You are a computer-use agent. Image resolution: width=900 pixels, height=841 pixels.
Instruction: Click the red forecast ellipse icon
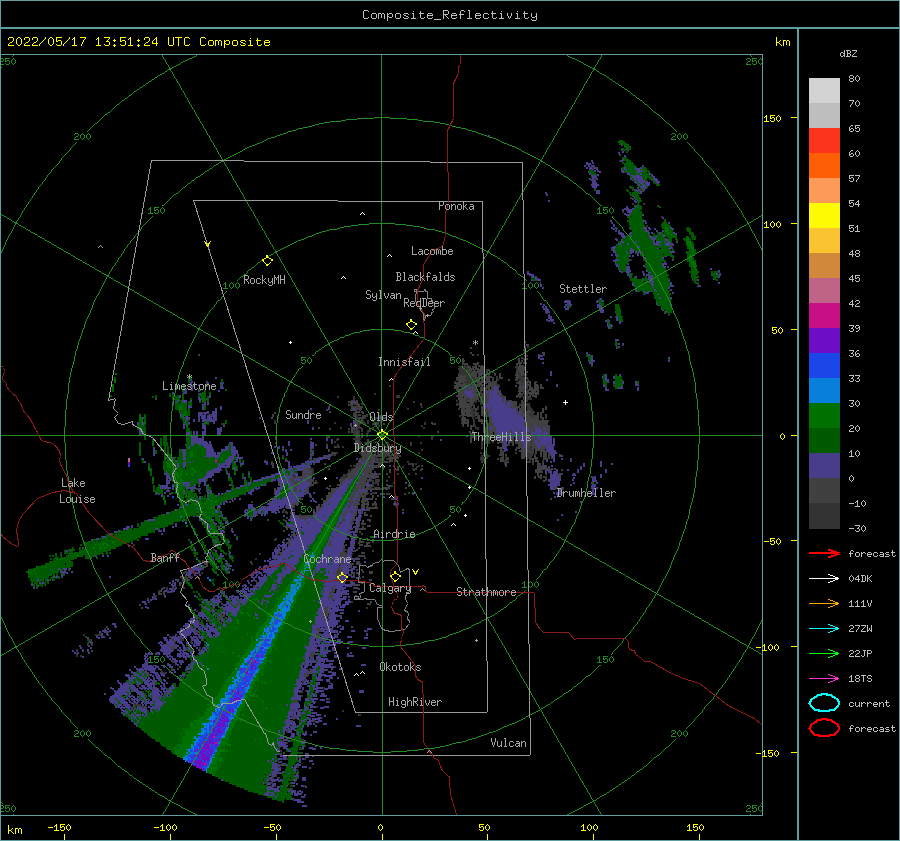point(824,728)
